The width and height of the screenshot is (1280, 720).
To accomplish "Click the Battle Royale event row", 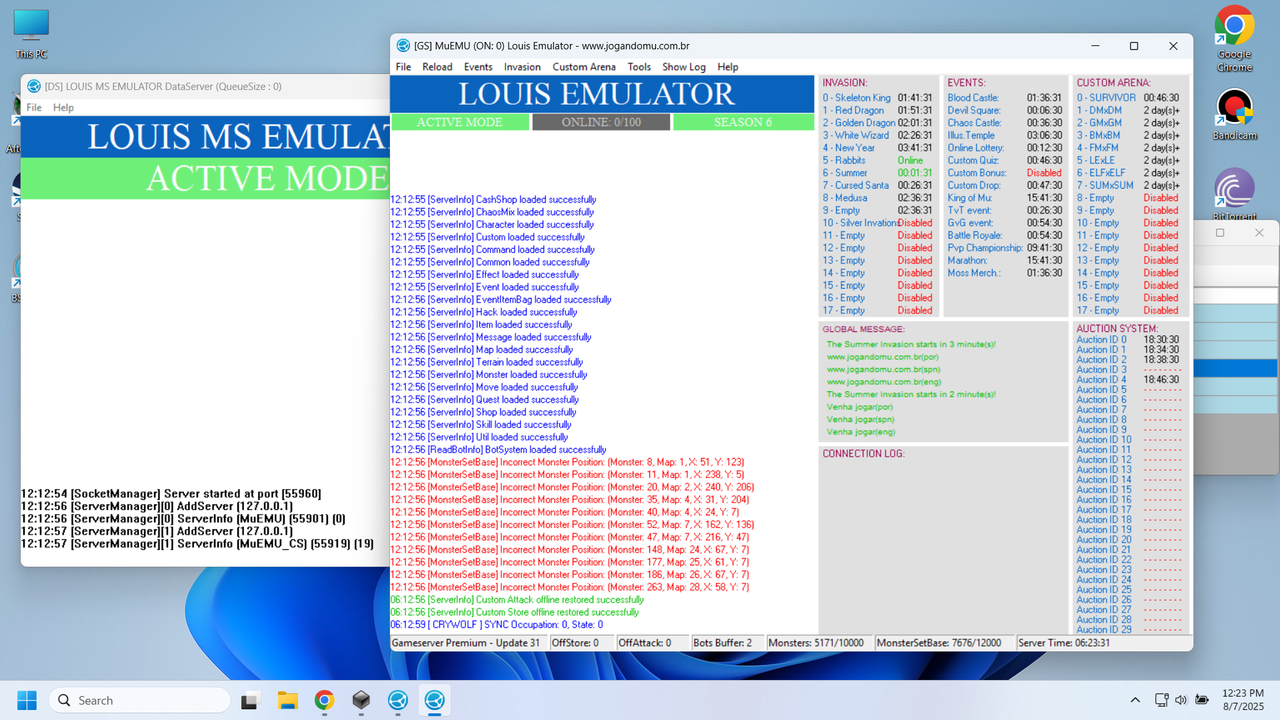I will (x=1005, y=235).
